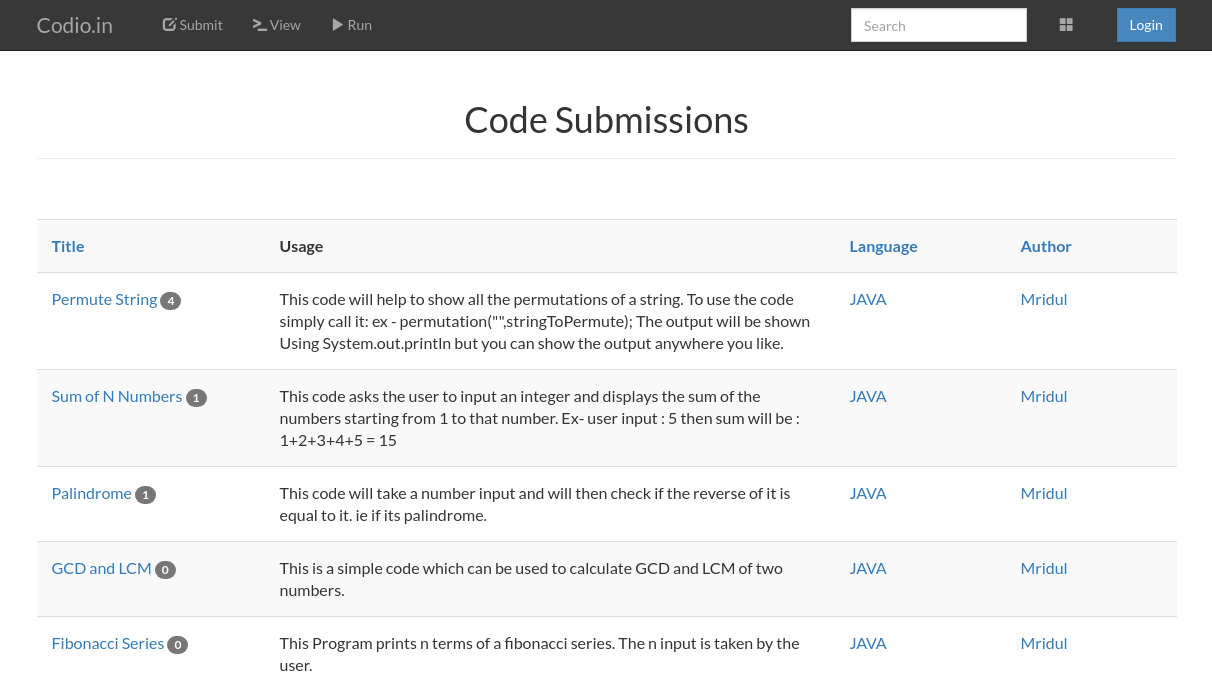Viewport: 1212px width, 677px height.
Task: Open author Mridul in Permute String row
Action: pos(1044,299)
